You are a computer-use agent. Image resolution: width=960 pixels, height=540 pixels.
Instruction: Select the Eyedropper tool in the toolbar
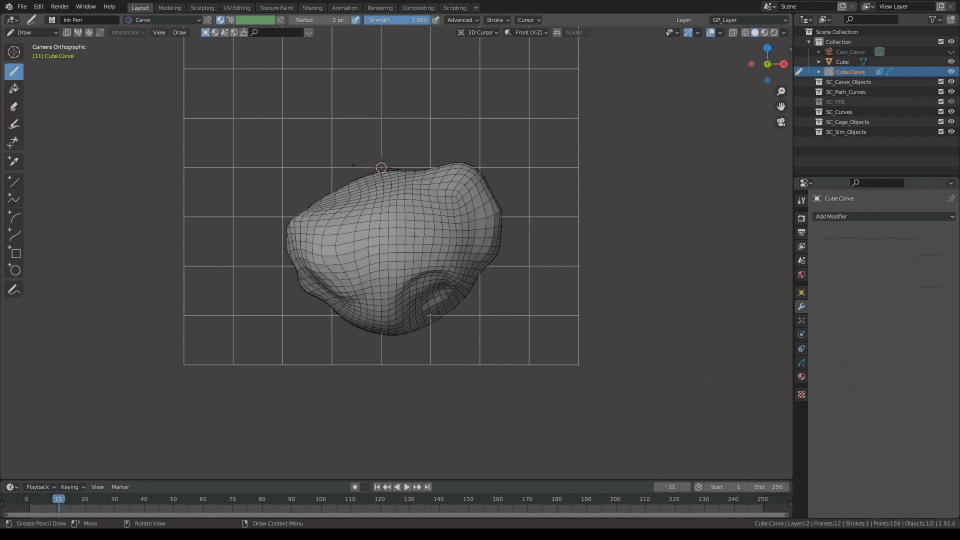point(14,161)
